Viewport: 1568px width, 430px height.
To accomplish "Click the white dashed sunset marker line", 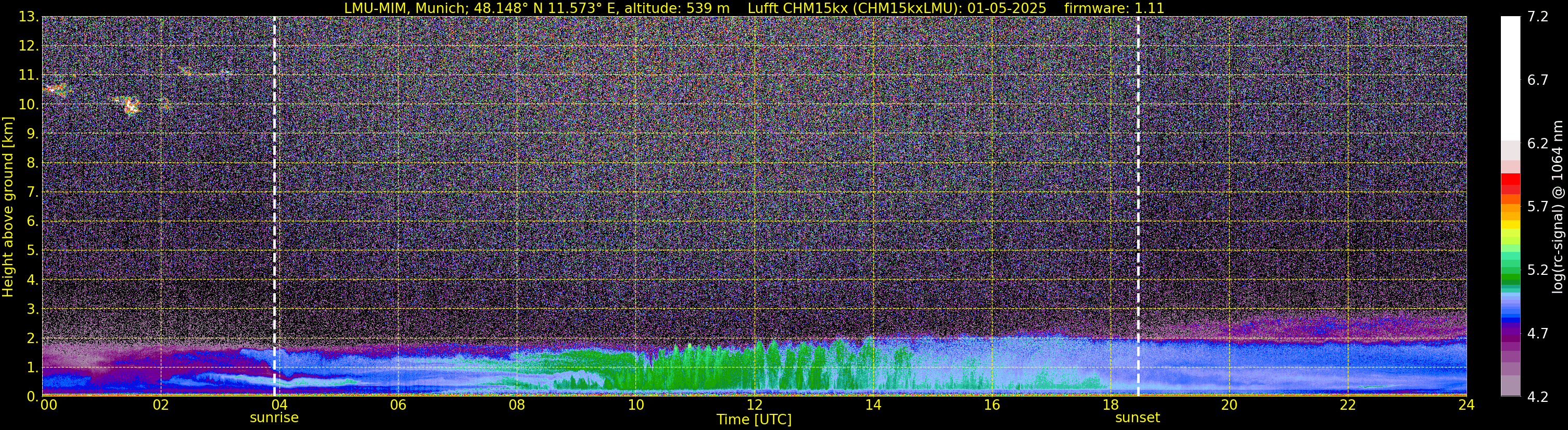I will click(x=1138, y=207).
